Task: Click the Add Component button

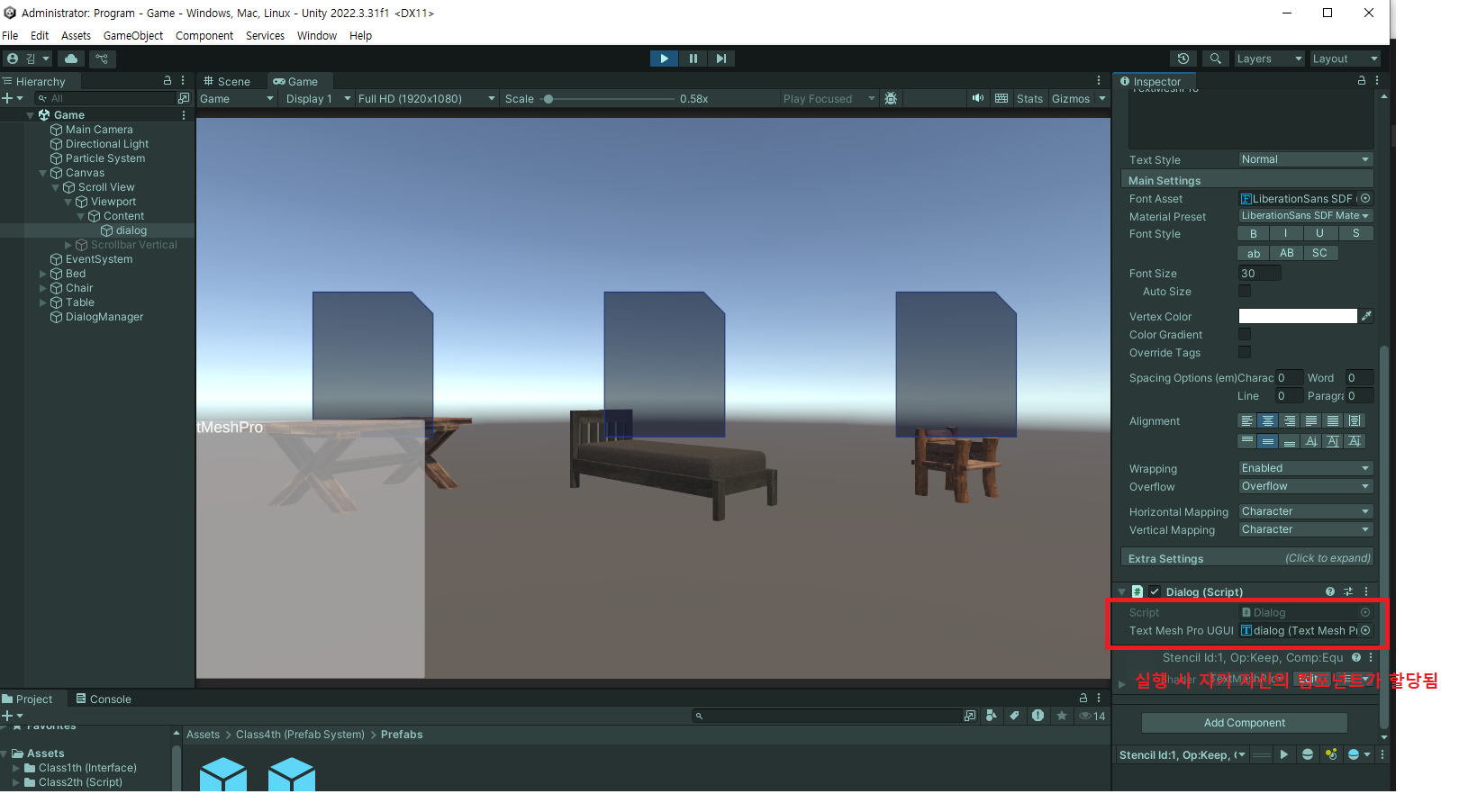Action: tap(1245, 723)
